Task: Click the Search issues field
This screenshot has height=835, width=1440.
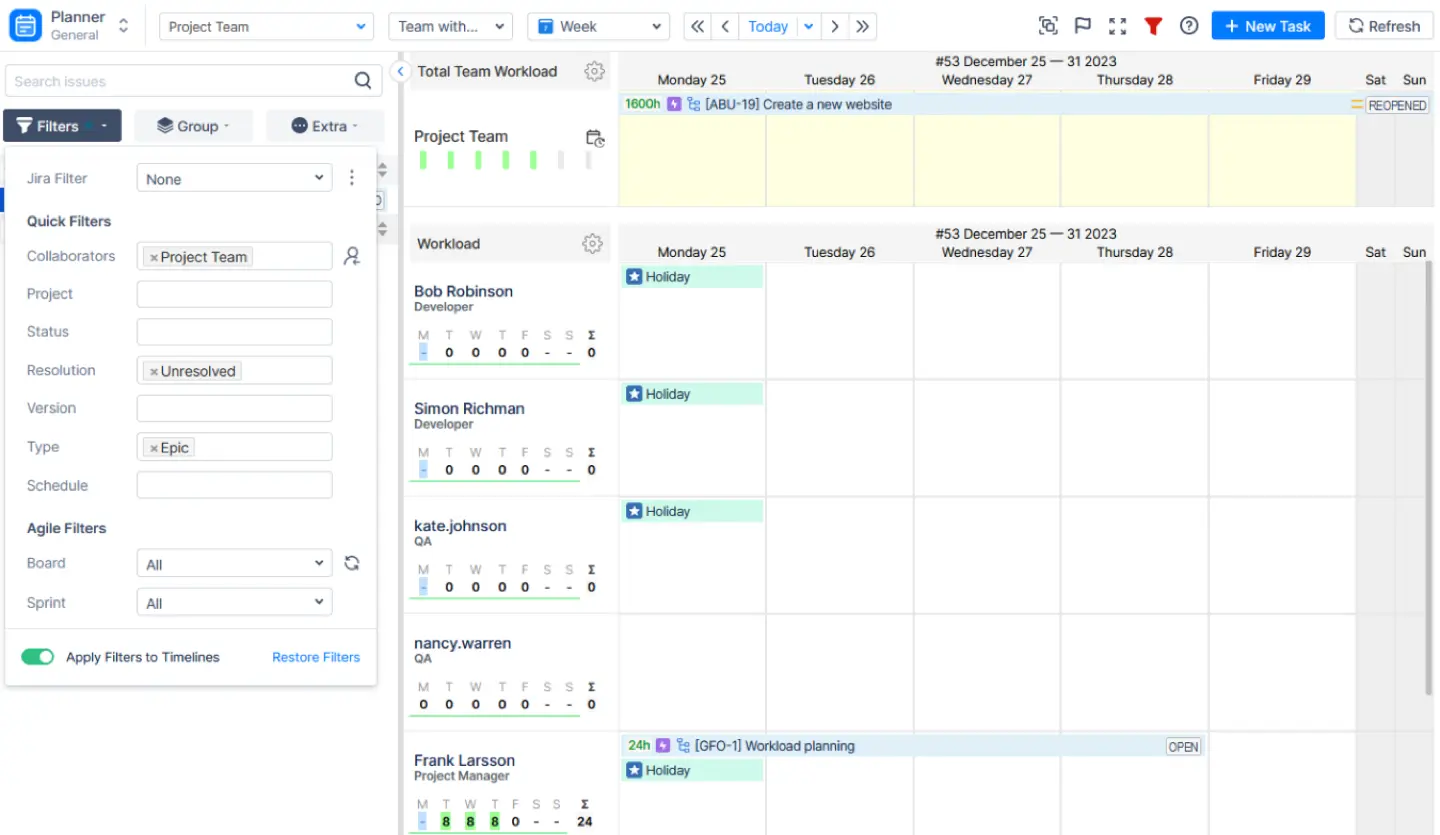Action: point(180,81)
